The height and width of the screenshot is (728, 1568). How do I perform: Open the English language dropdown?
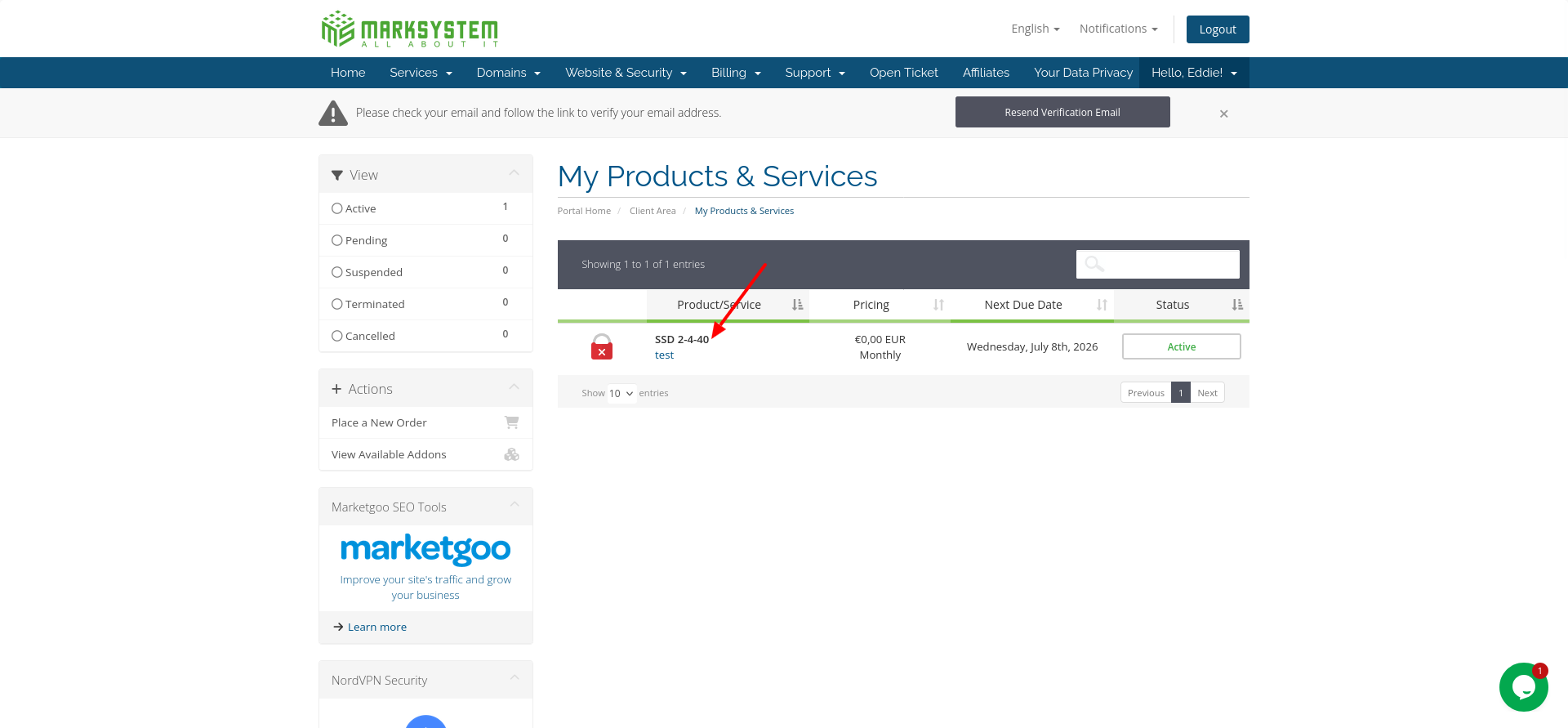(1035, 29)
